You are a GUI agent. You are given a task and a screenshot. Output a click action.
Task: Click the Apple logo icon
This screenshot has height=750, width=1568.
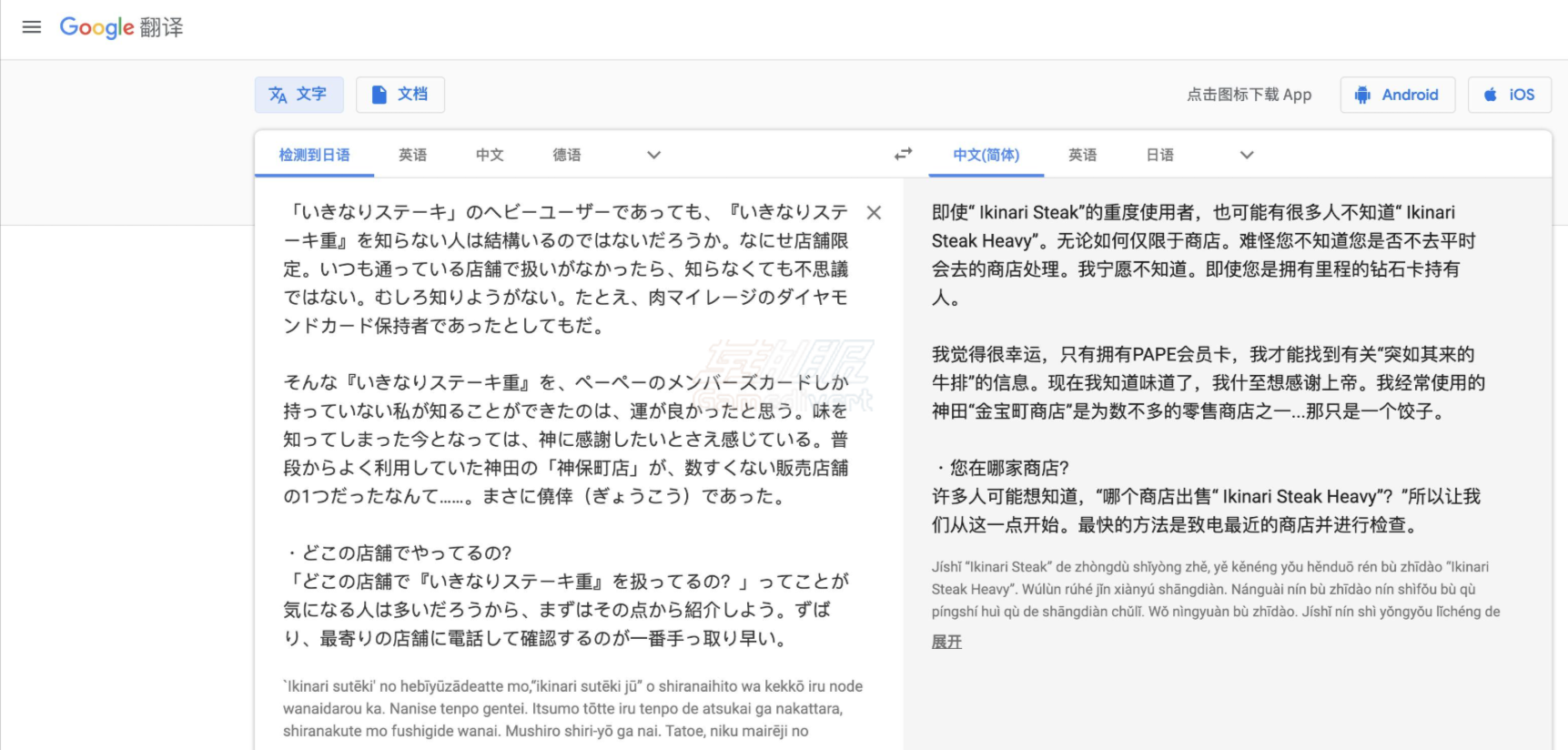point(1491,95)
